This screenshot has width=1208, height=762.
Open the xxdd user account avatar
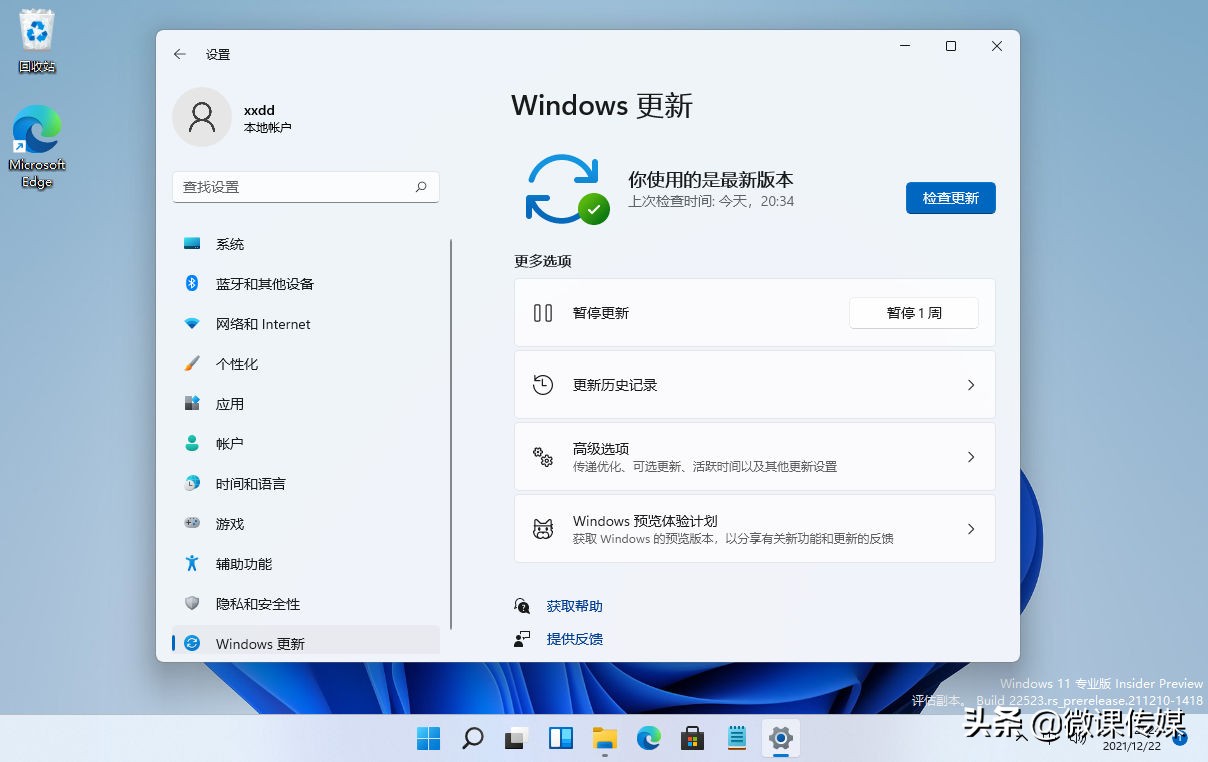[x=202, y=117]
